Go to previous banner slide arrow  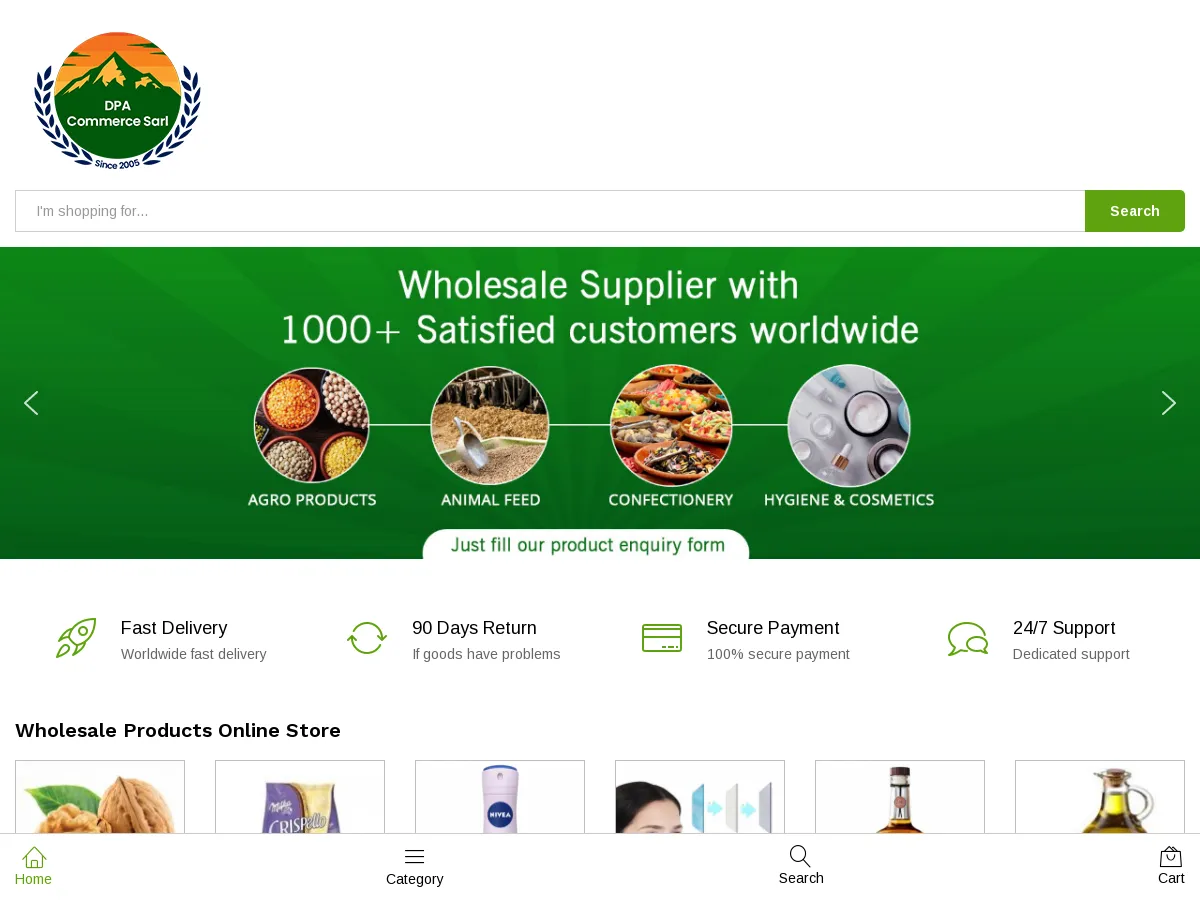31,403
